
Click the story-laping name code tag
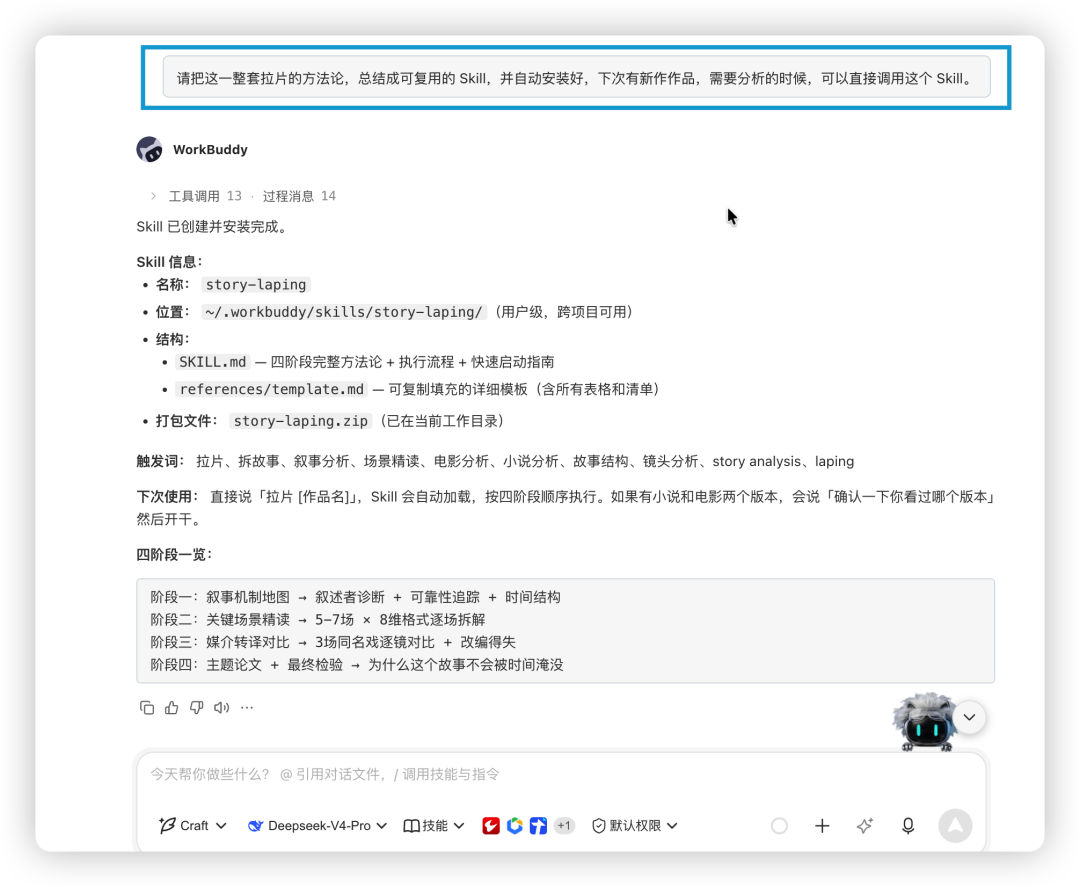pos(256,284)
